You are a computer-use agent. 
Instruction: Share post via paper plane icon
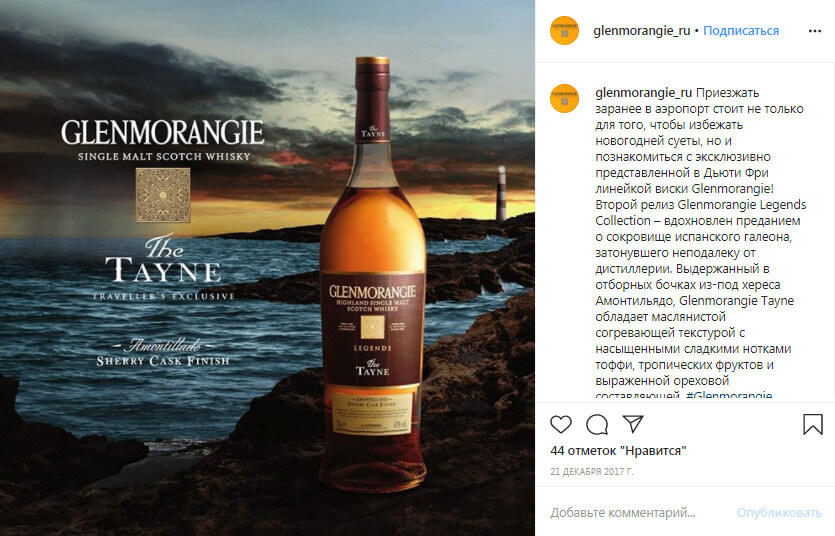pos(633,424)
